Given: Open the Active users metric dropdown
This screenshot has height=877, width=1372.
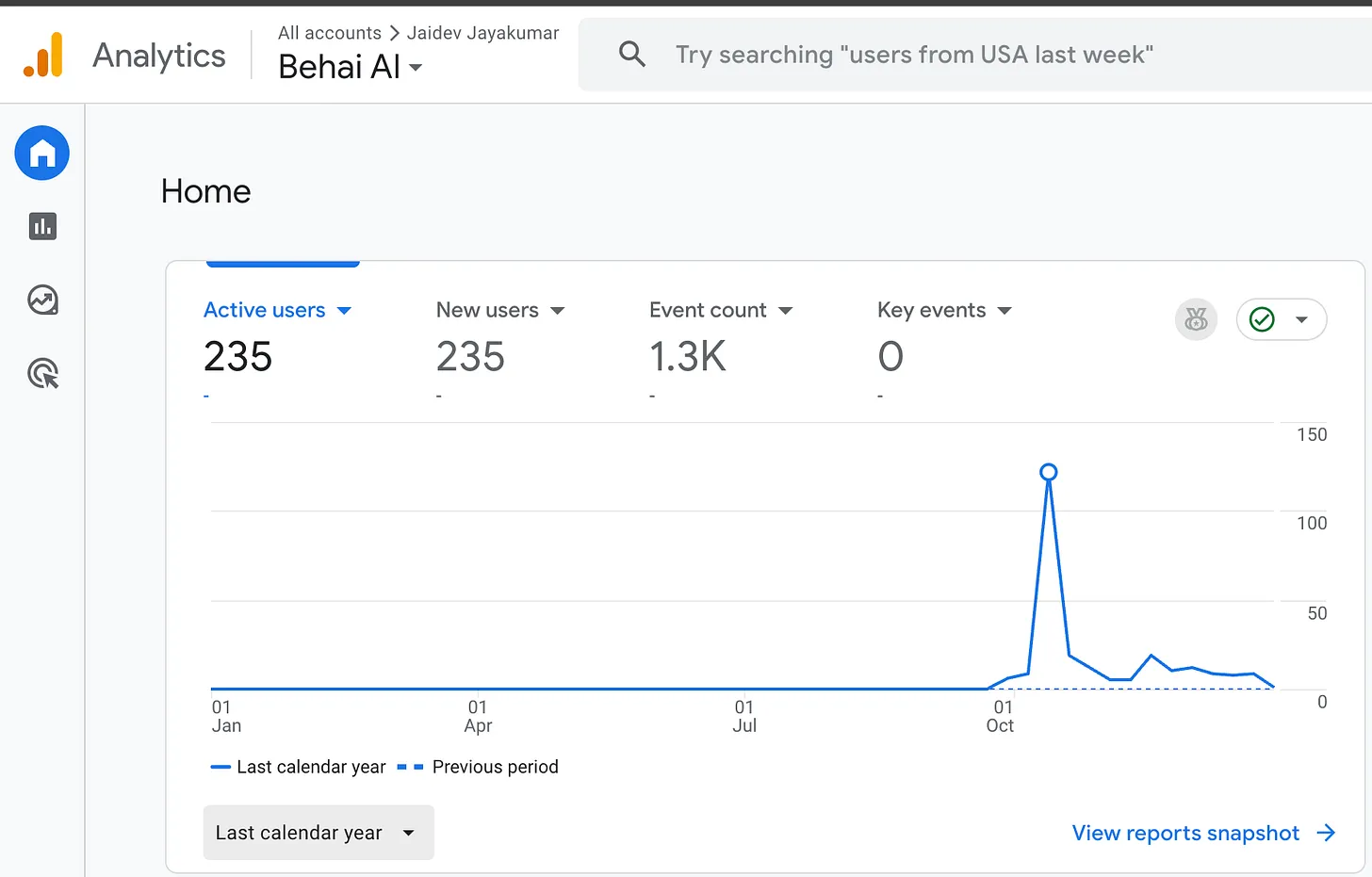Looking at the screenshot, I should pos(343,310).
